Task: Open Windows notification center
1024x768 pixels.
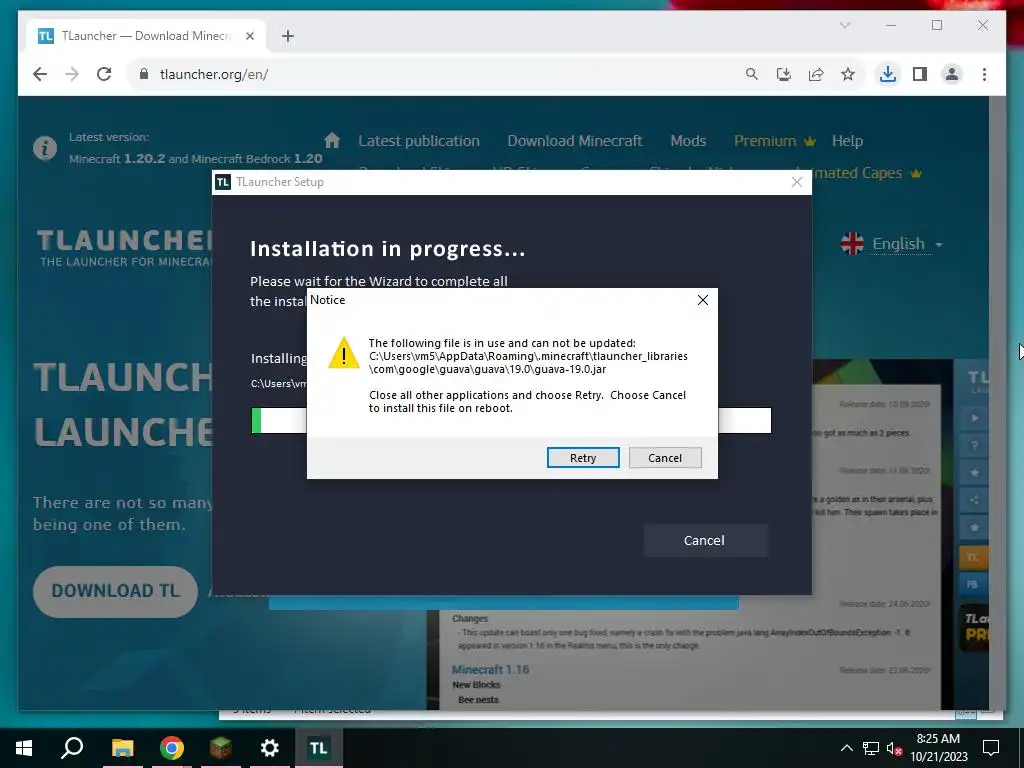Action: [991, 748]
